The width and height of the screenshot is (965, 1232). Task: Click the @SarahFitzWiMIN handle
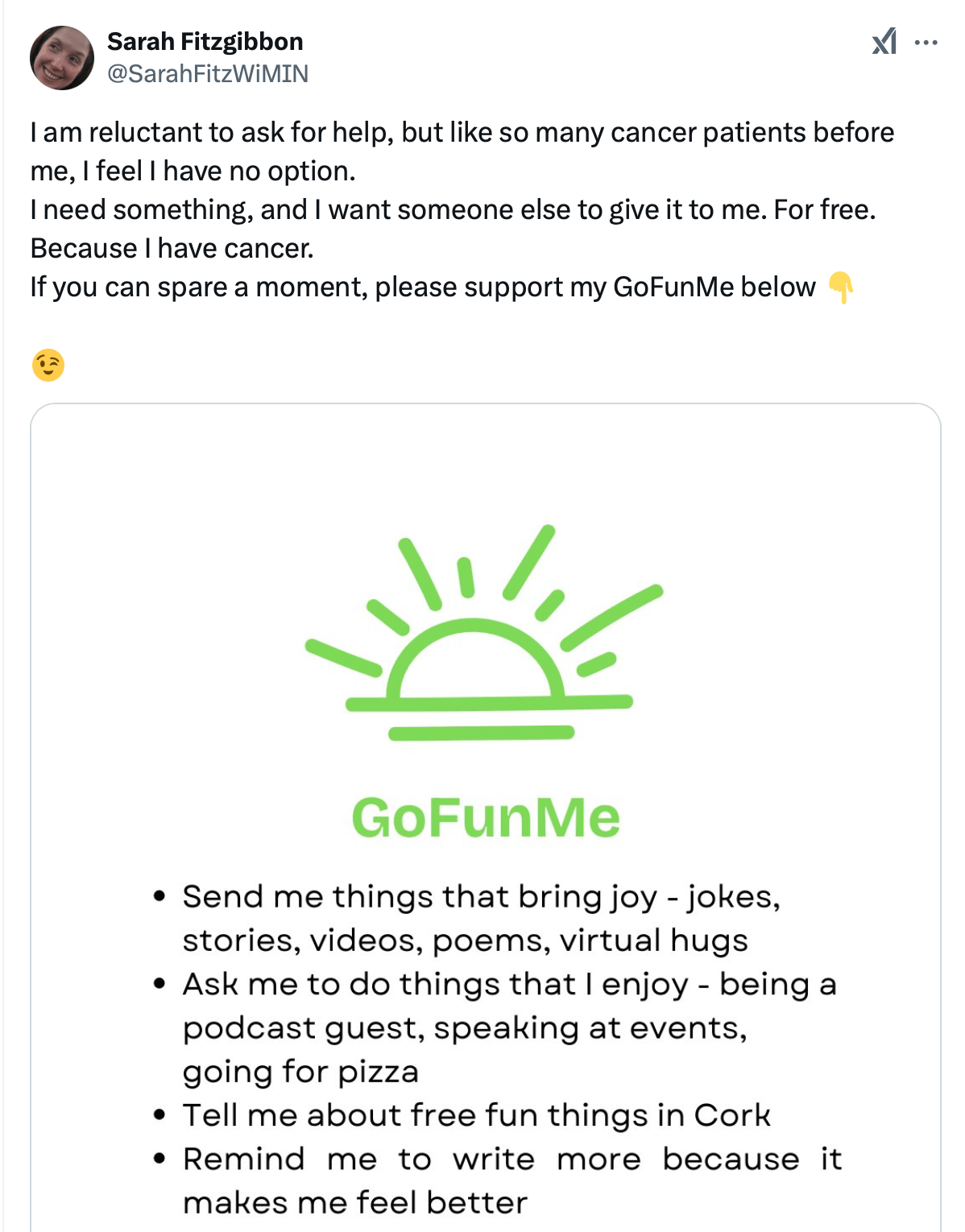click(x=208, y=72)
